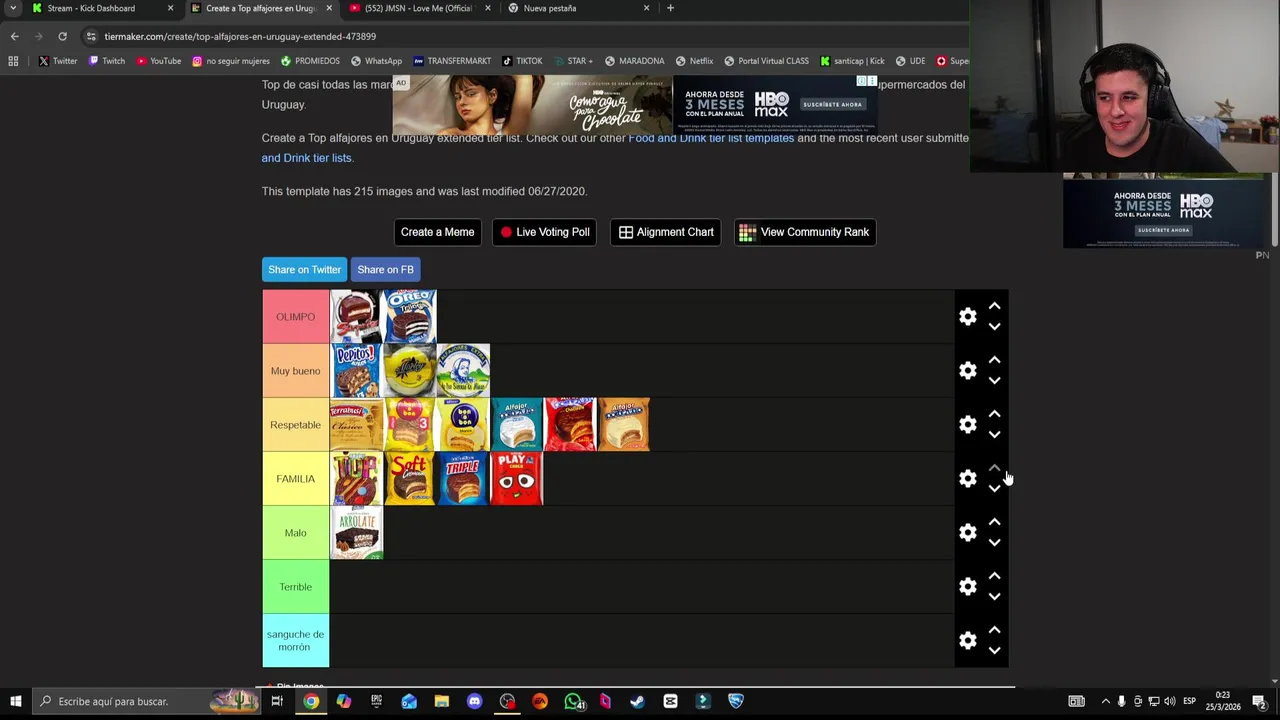
Task: Move sanguche de morrón row down
Action: point(994,651)
